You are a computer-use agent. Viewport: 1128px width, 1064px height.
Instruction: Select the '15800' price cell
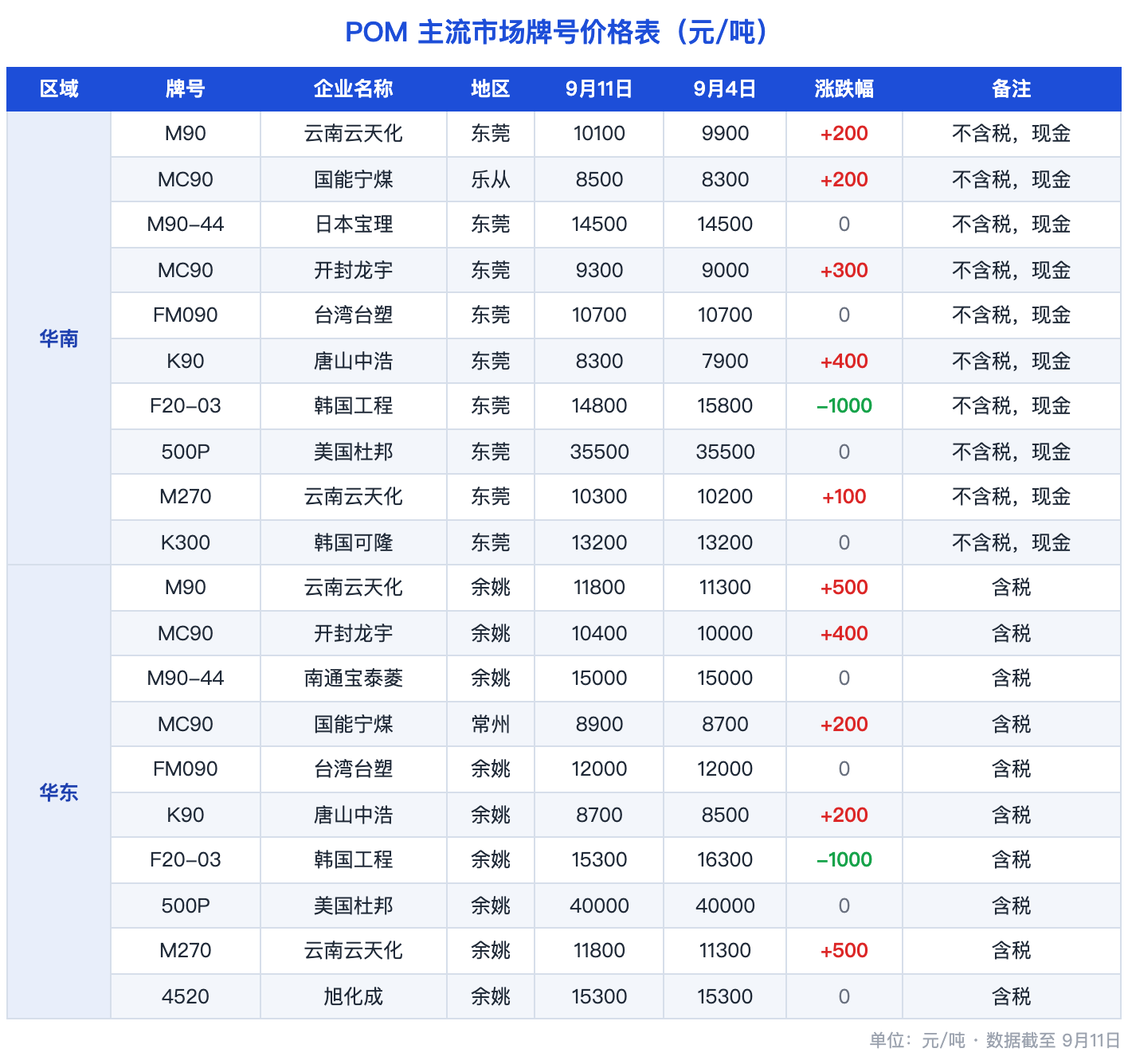(725, 406)
